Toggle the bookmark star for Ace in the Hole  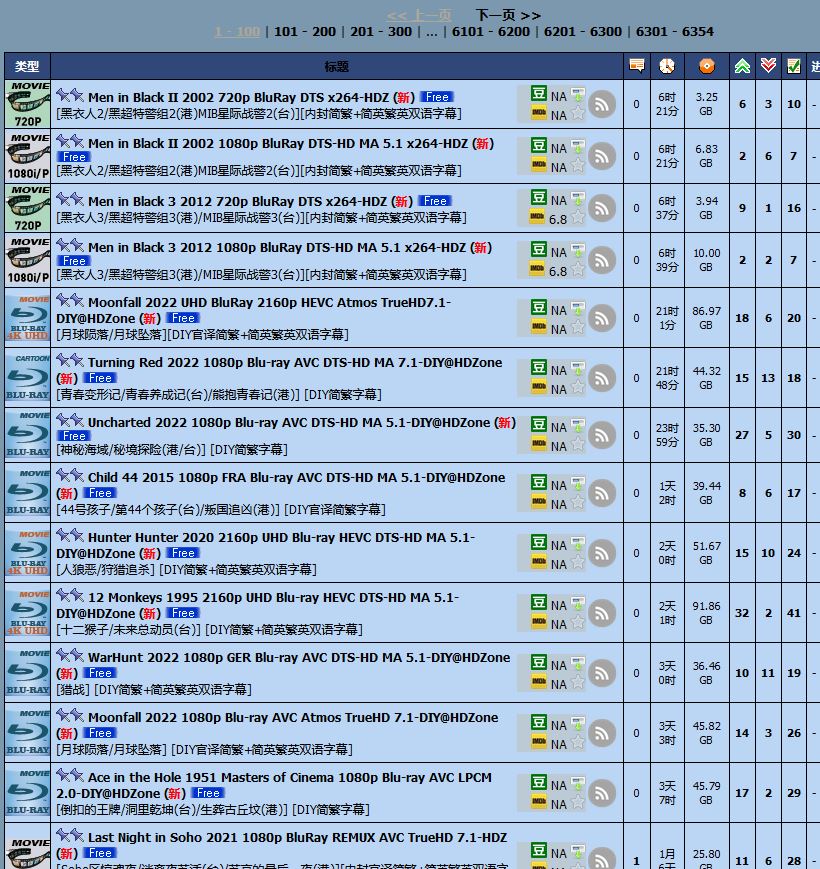click(x=578, y=802)
